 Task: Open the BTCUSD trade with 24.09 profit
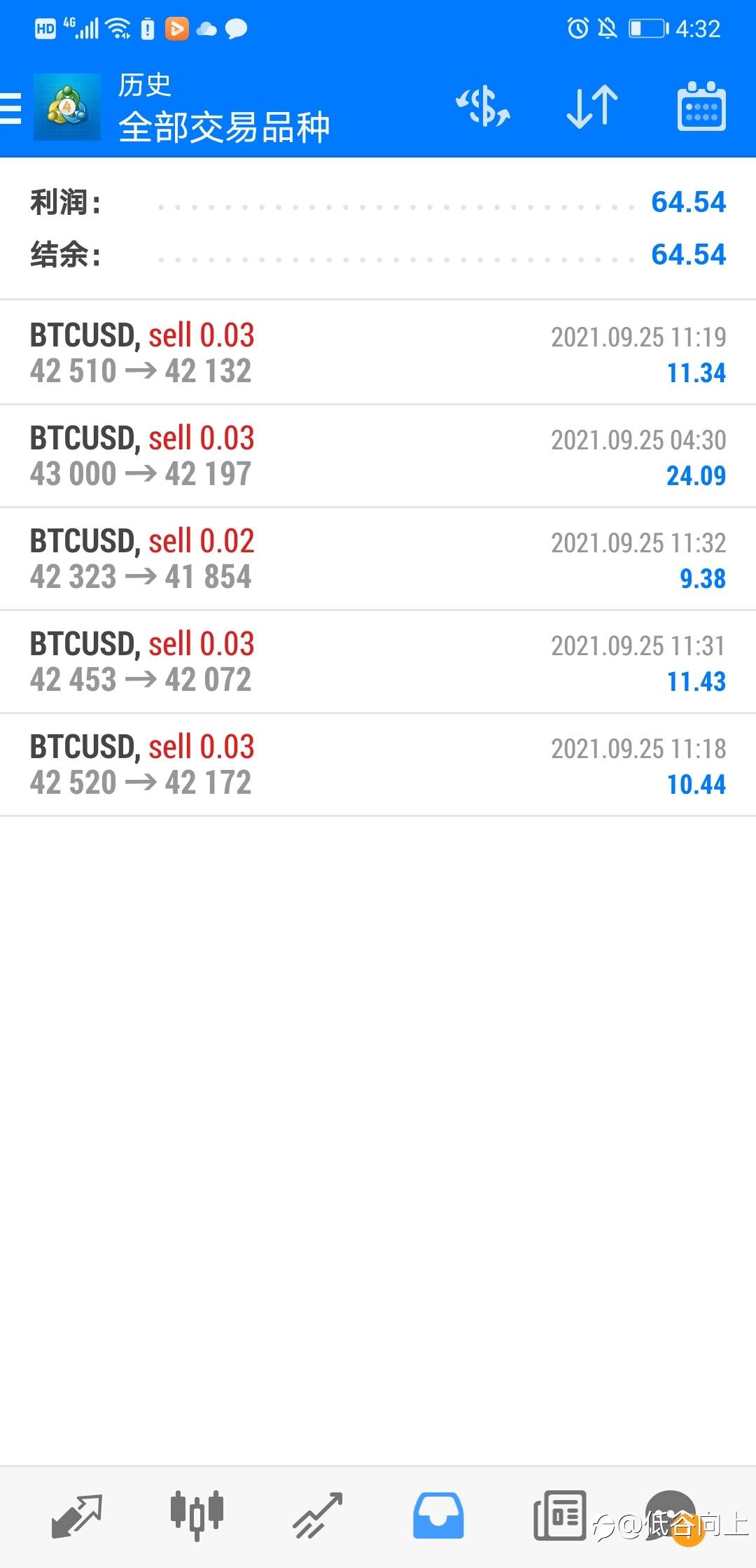[x=378, y=456]
